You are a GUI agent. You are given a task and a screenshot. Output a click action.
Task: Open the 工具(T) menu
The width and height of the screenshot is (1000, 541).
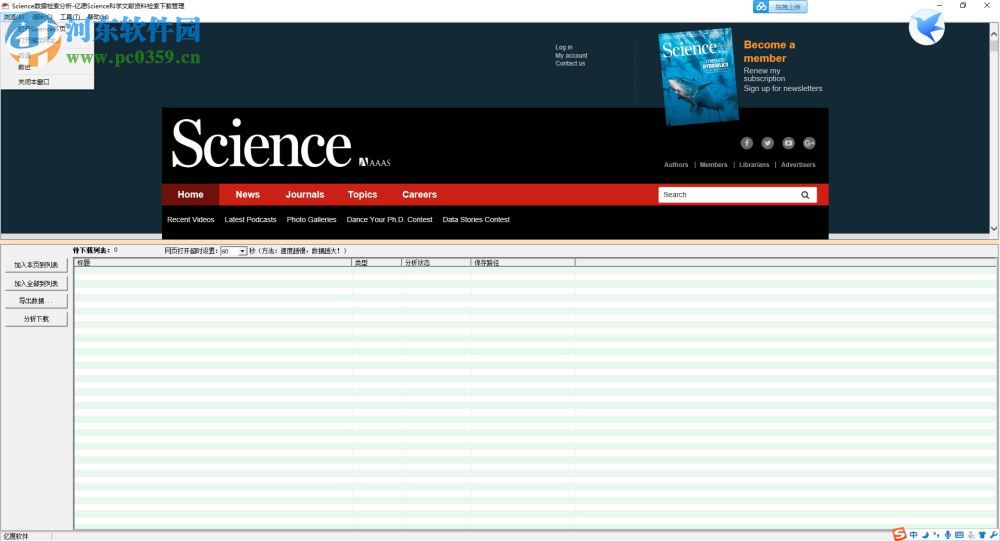(x=70, y=17)
